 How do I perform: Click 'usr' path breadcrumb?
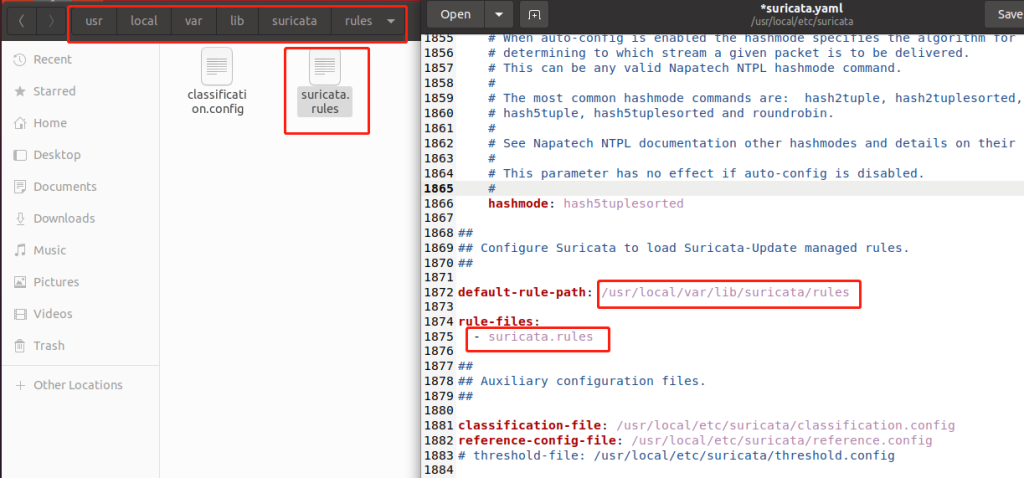click(94, 21)
